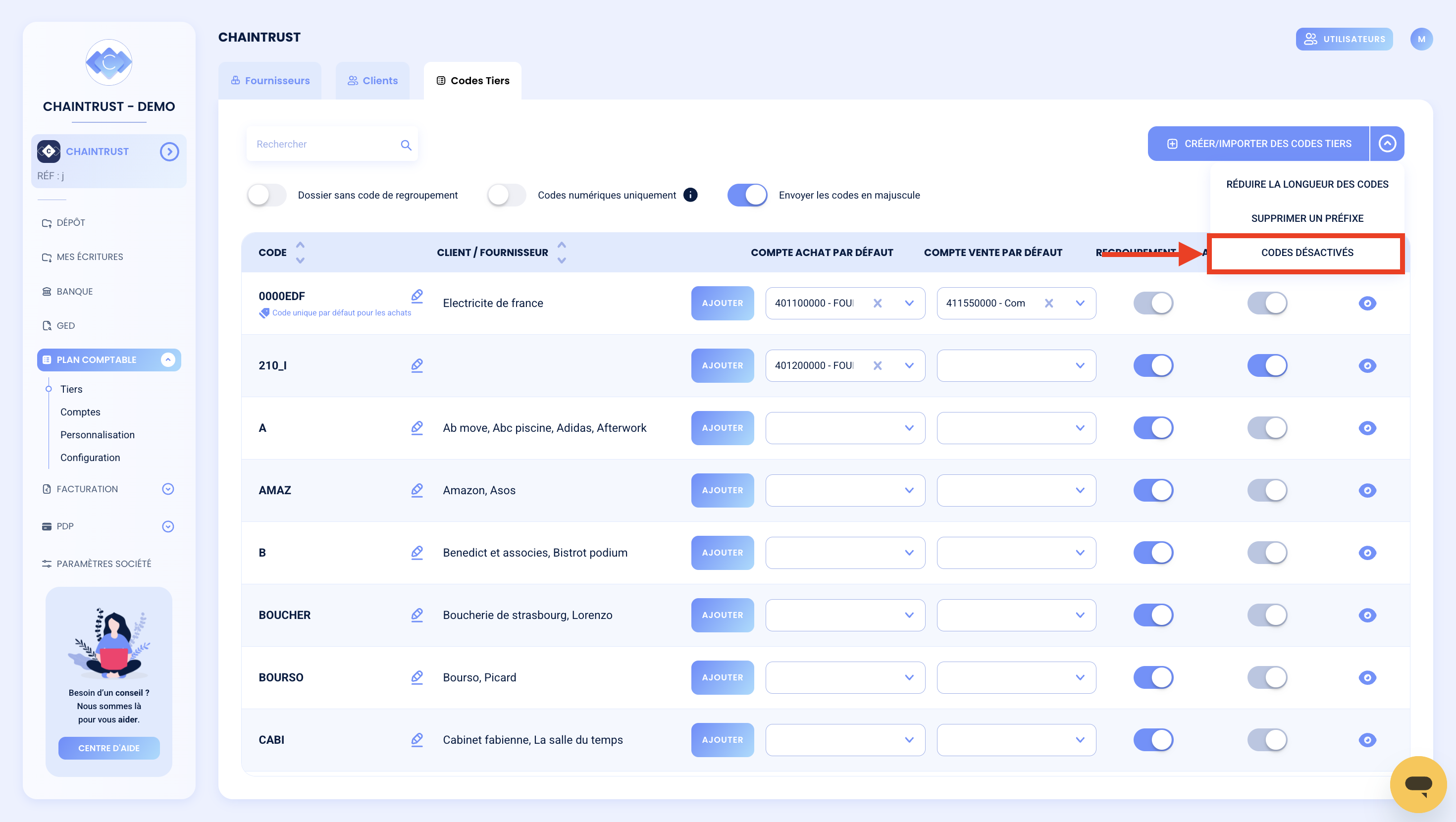Click the search magnifier icon
Viewport: 1456px width, 822px height.
(406, 145)
